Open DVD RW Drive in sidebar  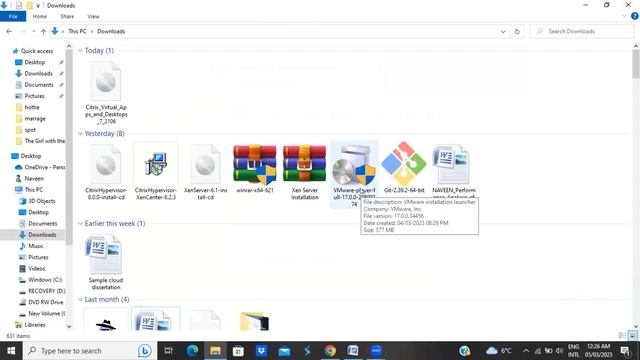point(46,302)
